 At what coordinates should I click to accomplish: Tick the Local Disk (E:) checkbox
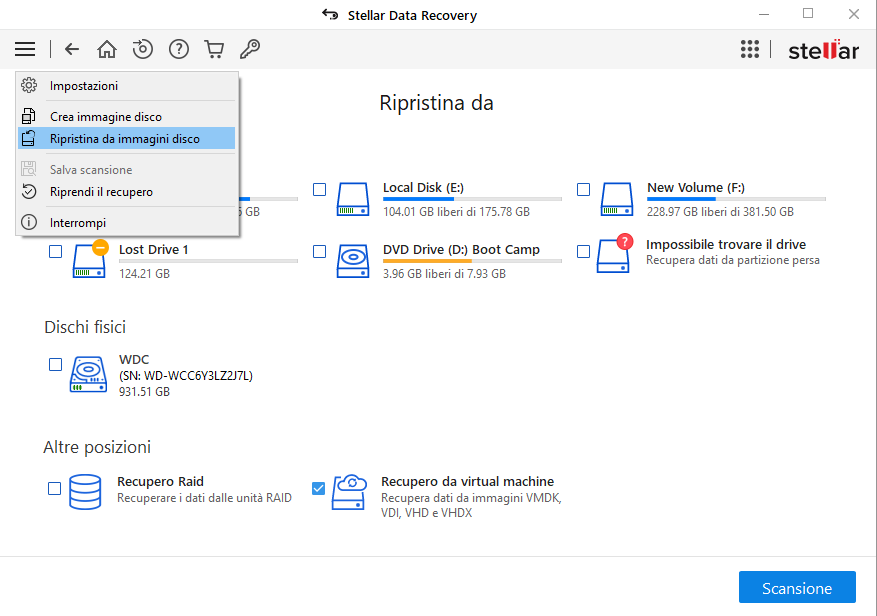(319, 190)
